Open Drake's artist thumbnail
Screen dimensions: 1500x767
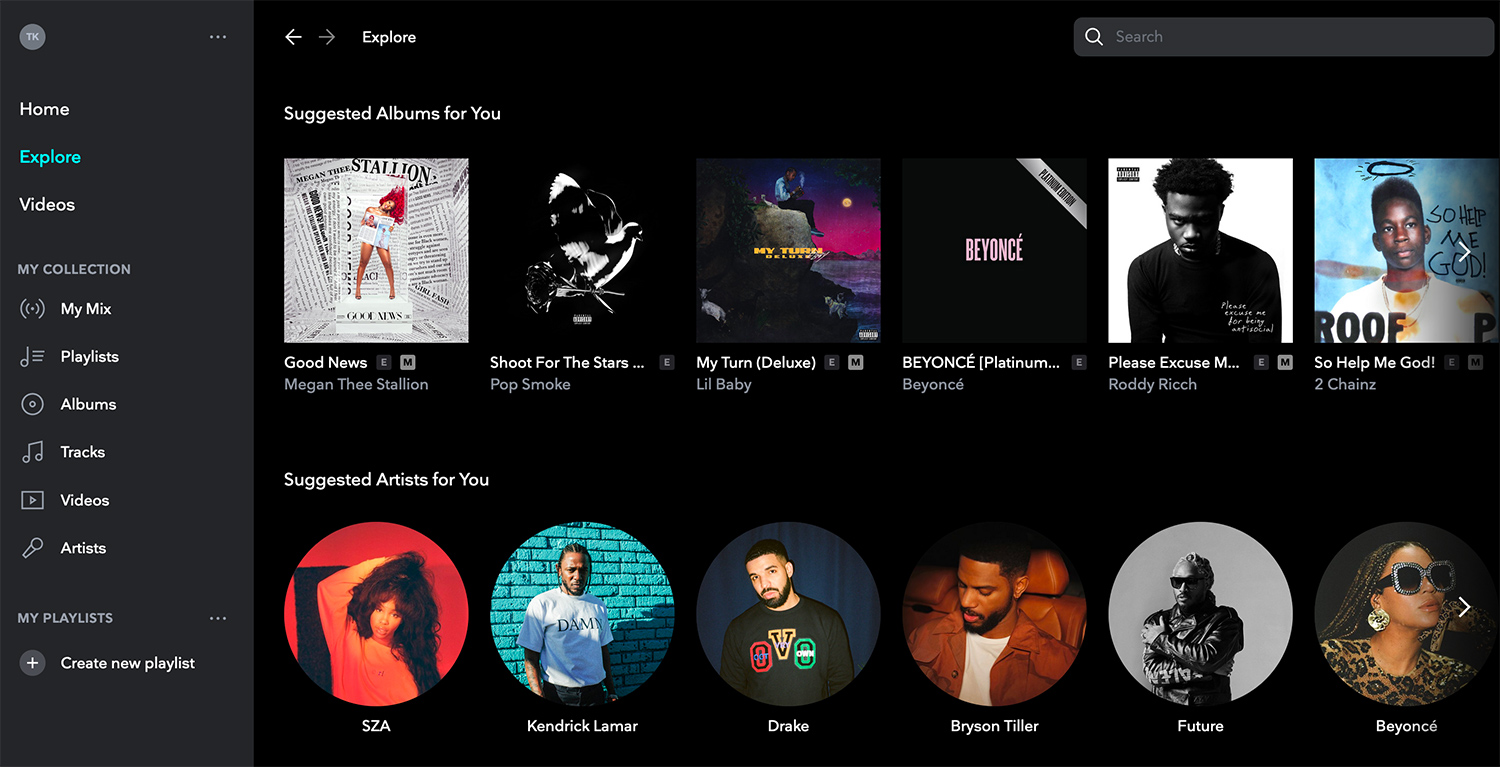coord(788,614)
